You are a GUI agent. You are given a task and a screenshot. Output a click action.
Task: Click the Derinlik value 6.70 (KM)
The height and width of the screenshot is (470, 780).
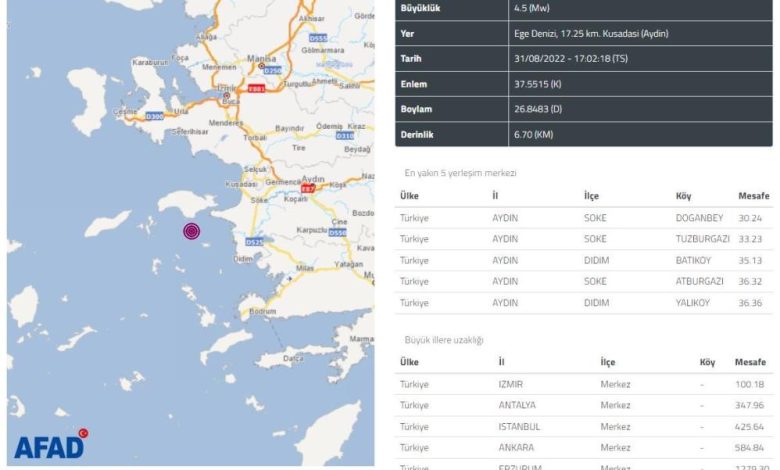(530, 135)
